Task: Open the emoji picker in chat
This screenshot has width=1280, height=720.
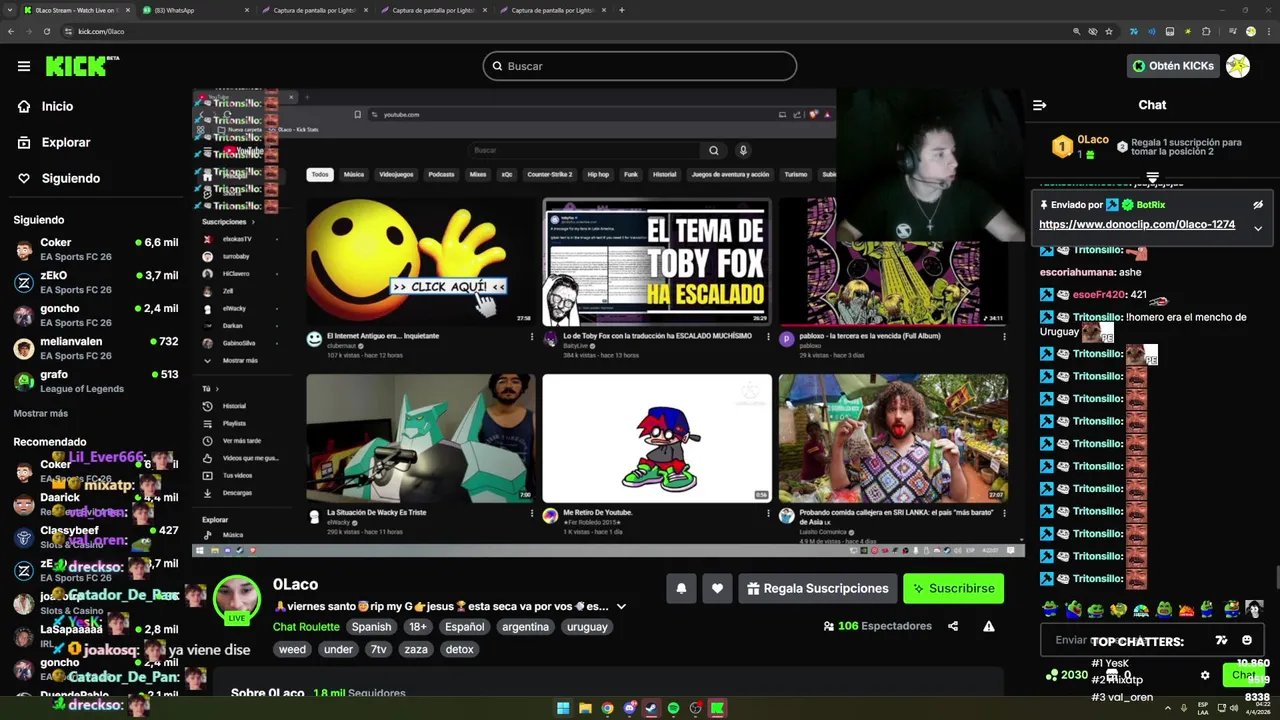Action: click(x=1246, y=640)
